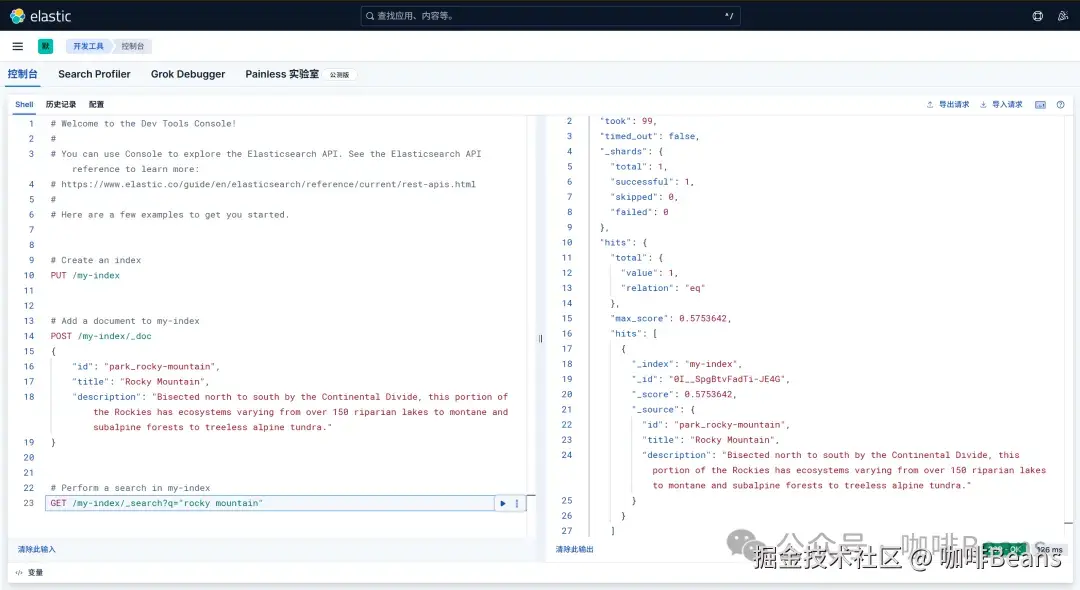This screenshot has width=1080, height=590.
Task: Click the Elastic logo
Action: tap(41, 16)
